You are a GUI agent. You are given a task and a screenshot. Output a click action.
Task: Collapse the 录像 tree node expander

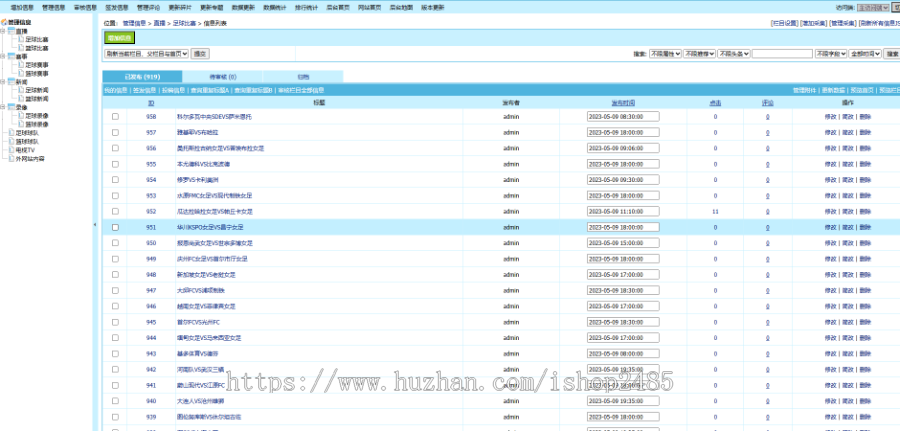(x=3, y=107)
